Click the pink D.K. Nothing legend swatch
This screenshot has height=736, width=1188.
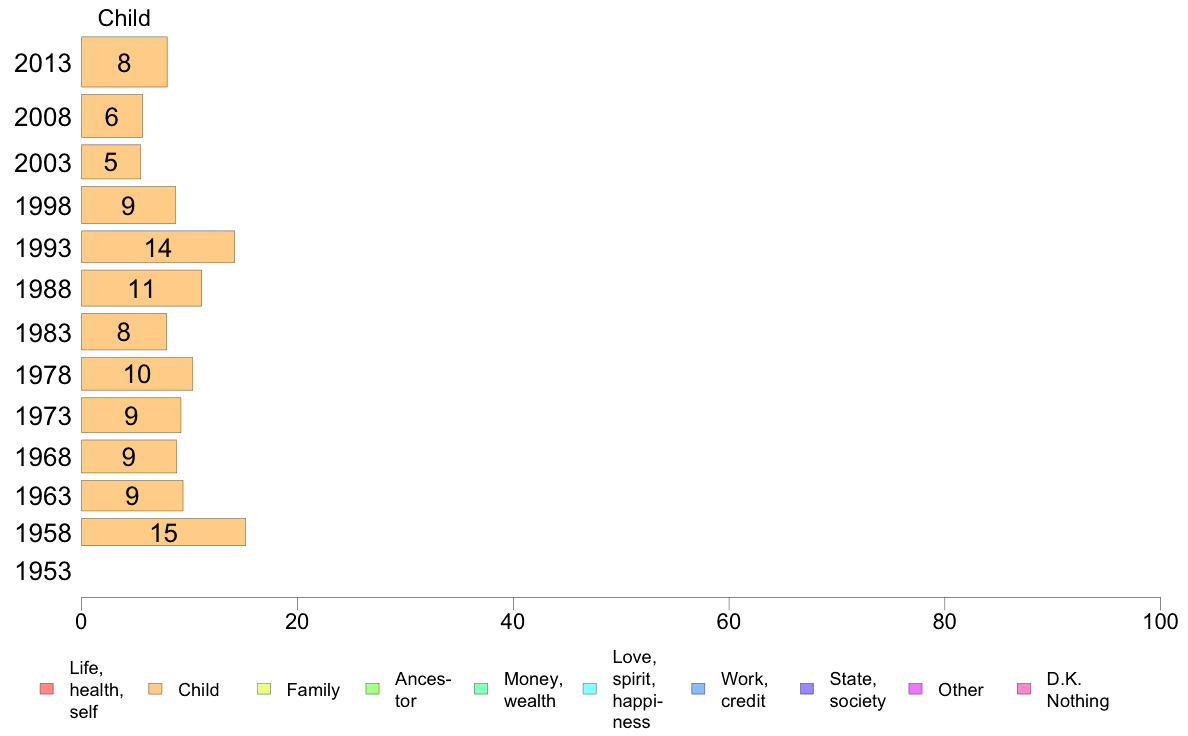click(1024, 689)
